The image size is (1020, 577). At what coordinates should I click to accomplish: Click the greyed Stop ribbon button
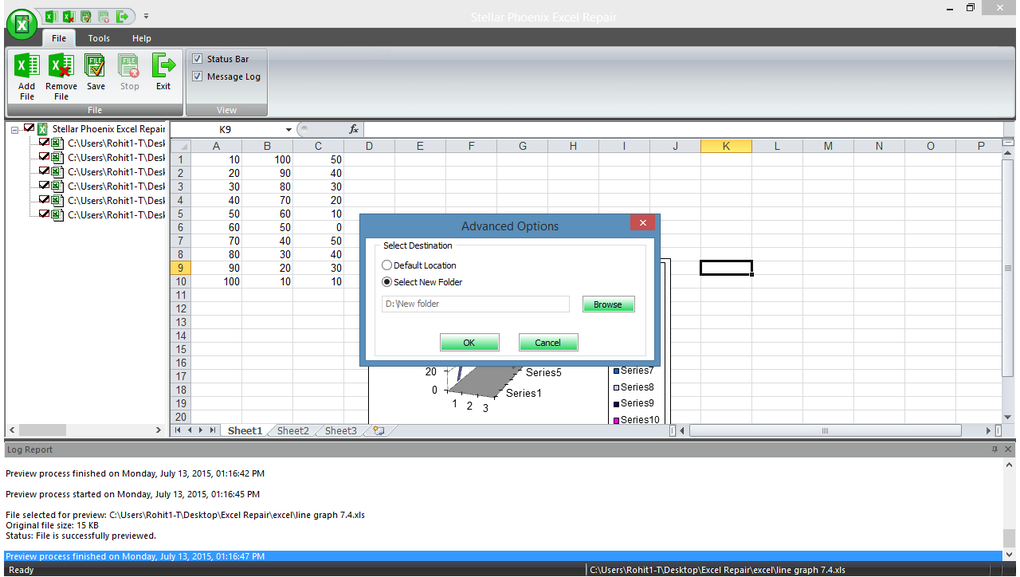pyautogui.click(x=129, y=72)
